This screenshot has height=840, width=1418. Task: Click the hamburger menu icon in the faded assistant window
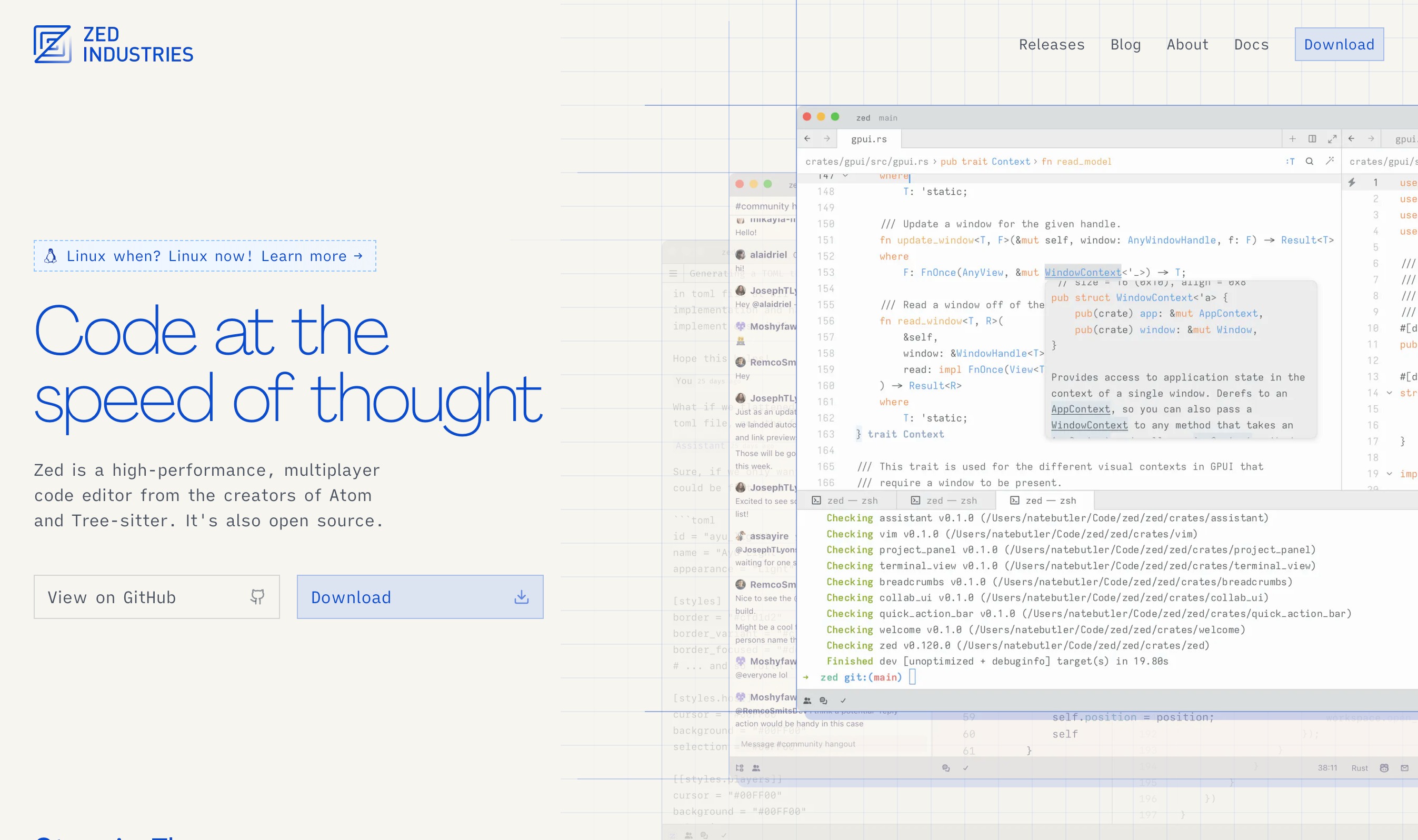tap(673, 273)
